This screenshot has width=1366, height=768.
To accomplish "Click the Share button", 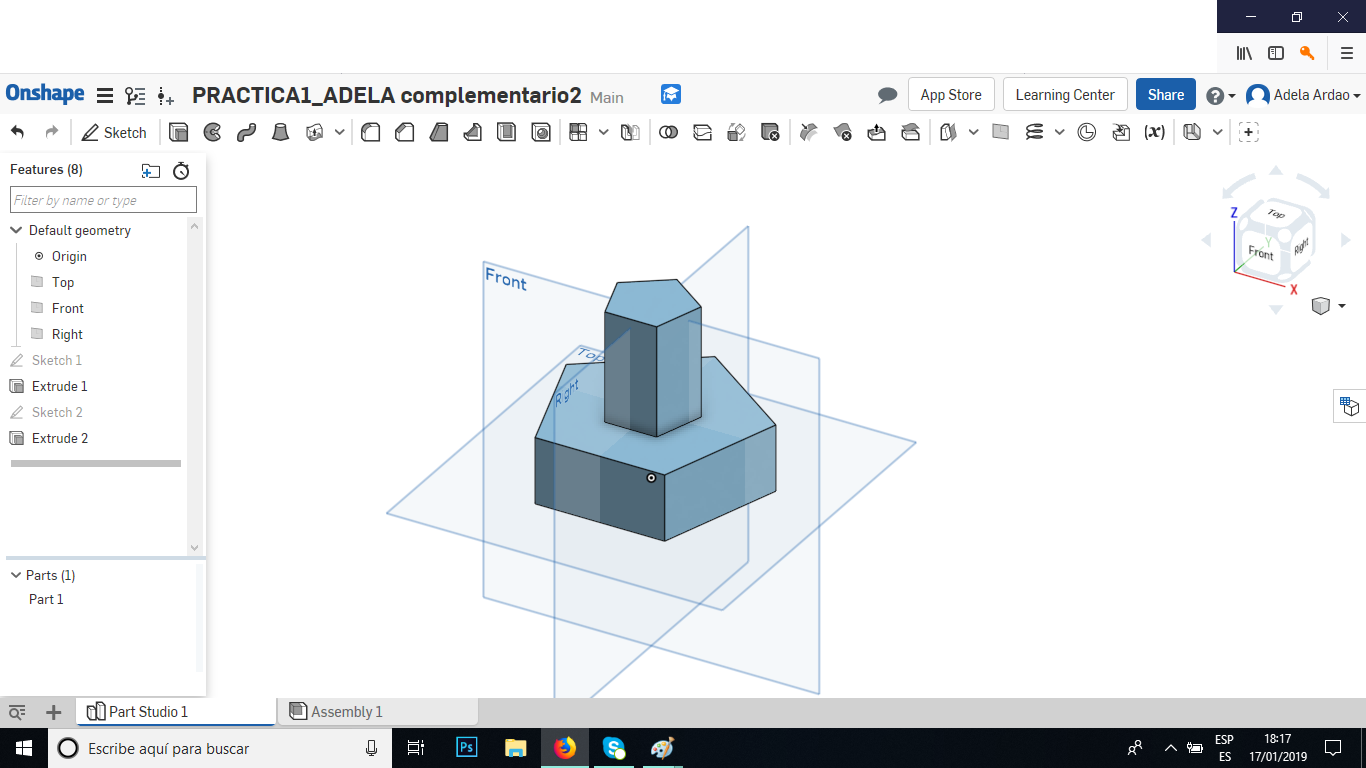I will [1165, 94].
